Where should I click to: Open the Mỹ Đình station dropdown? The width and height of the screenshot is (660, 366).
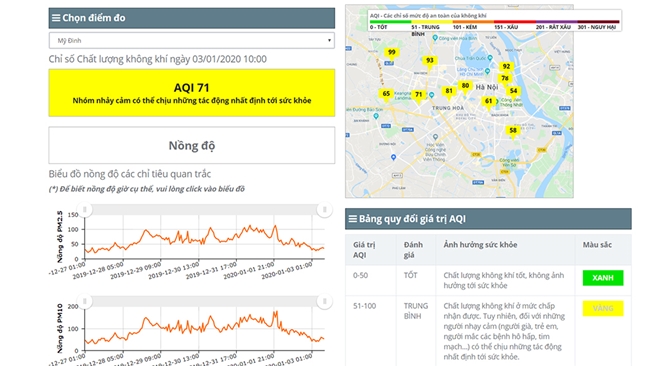192,40
